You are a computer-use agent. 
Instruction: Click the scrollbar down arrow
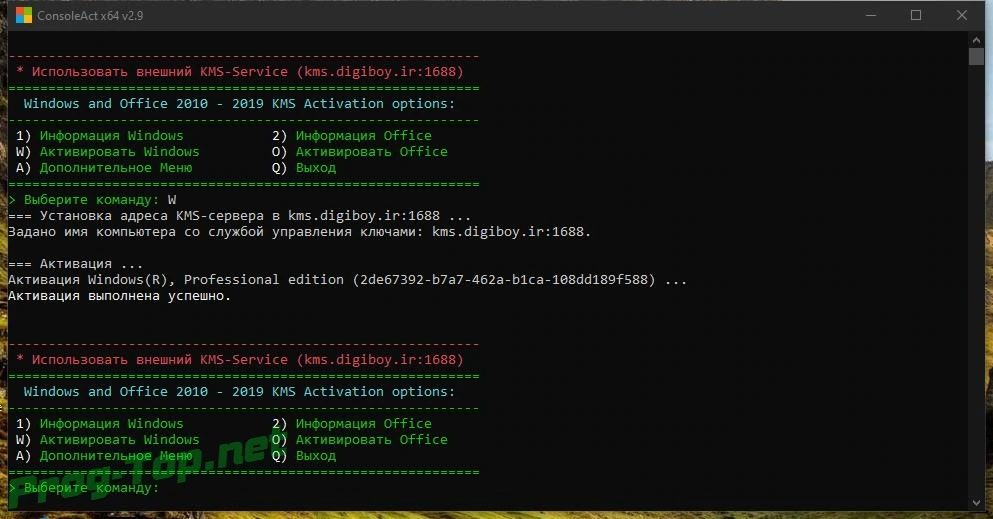(x=976, y=503)
